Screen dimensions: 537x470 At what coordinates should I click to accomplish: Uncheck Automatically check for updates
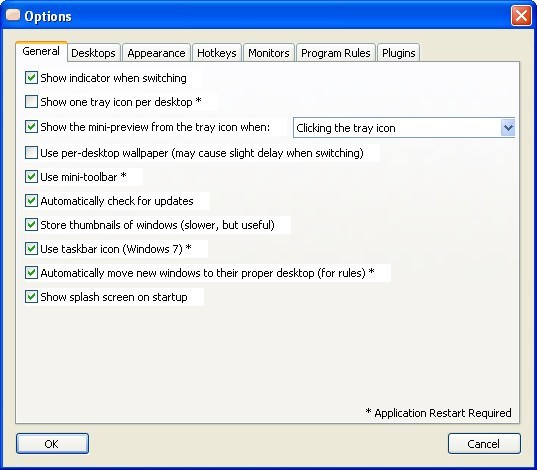coord(31,201)
